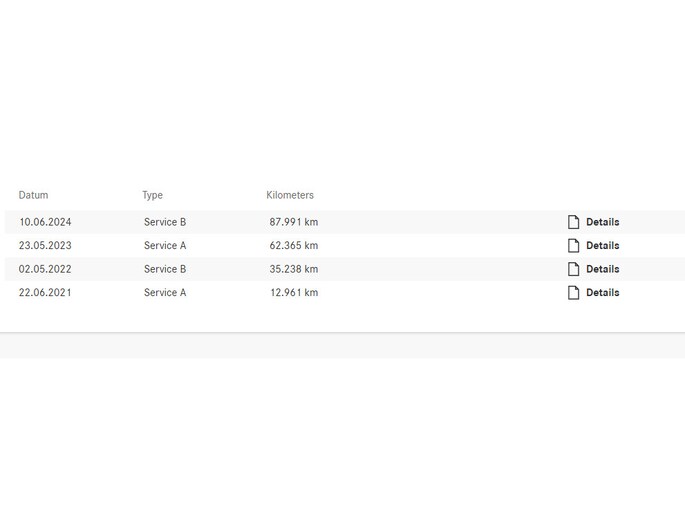This screenshot has width=685, height=514.
Task: Click document icon for 23.05.2023 service
Action: point(573,246)
